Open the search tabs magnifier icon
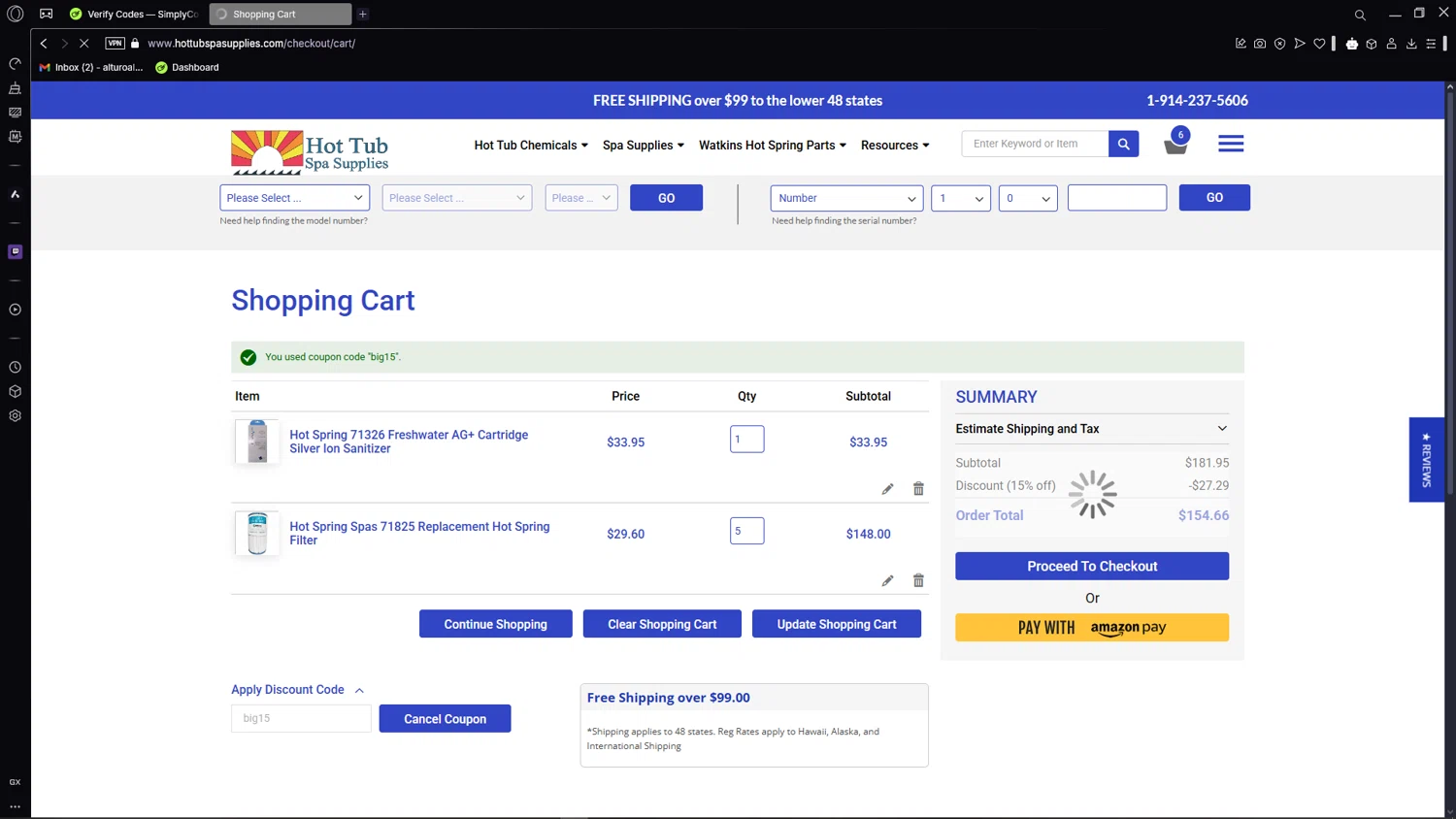The height and width of the screenshot is (819, 1456). point(1360,15)
